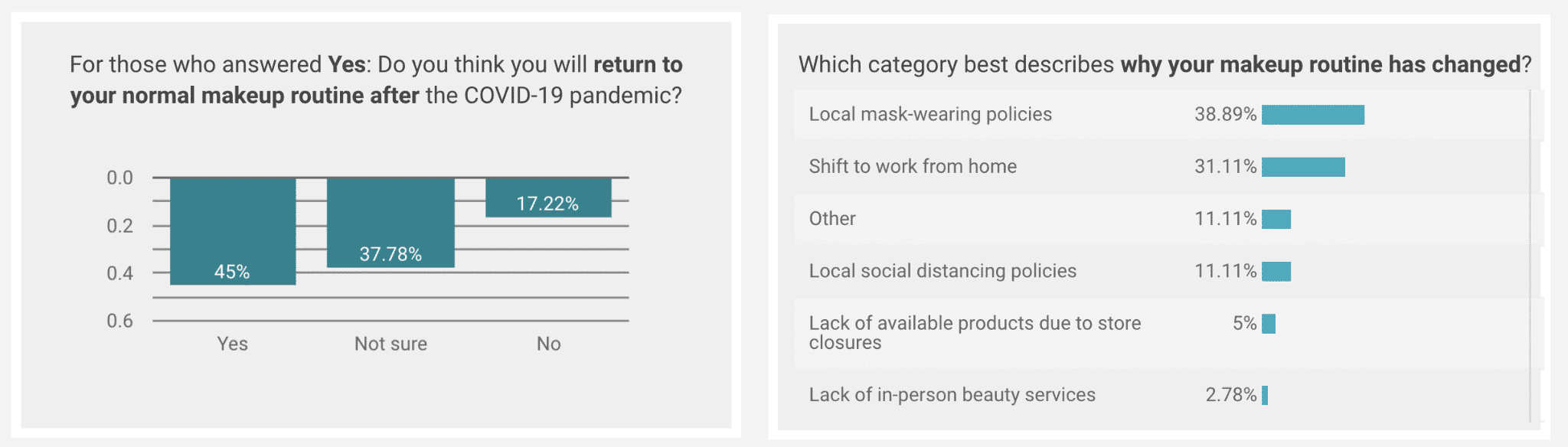This screenshot has width=1568, height=447.
Task: Click the tiny 2.78% bar
Action: point(1265,395)
